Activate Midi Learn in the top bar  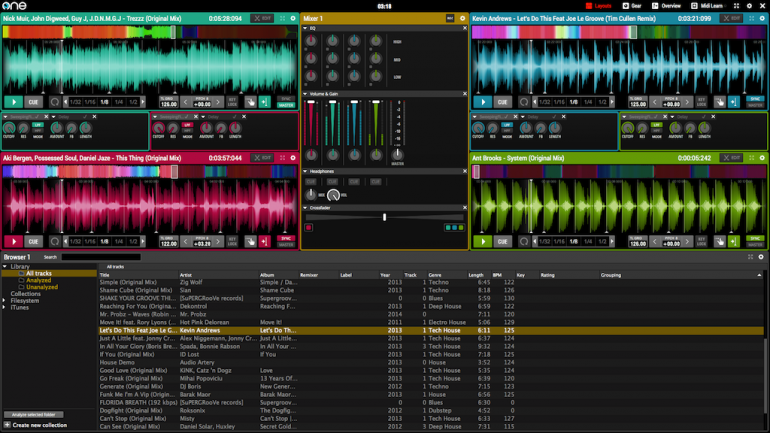pyautogui.click(x=707, y=6)
